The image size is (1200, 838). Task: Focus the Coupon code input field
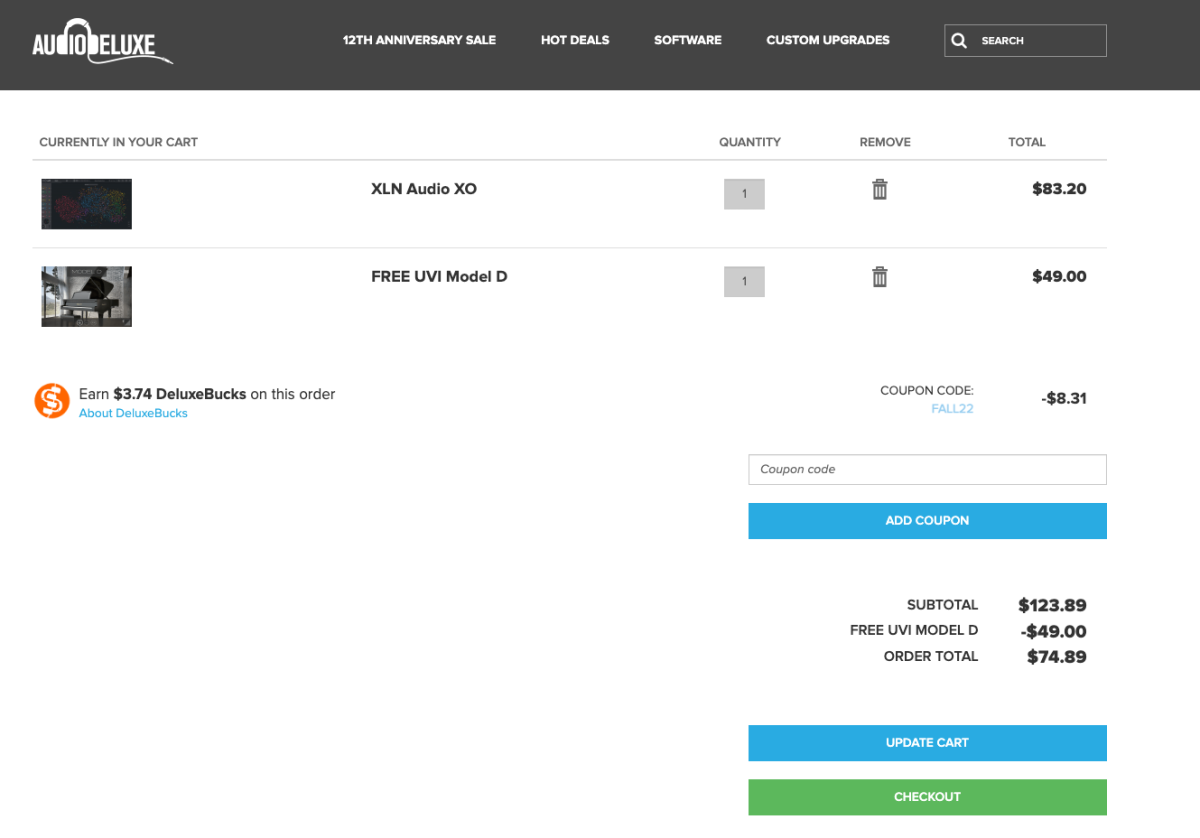point(927,470)
